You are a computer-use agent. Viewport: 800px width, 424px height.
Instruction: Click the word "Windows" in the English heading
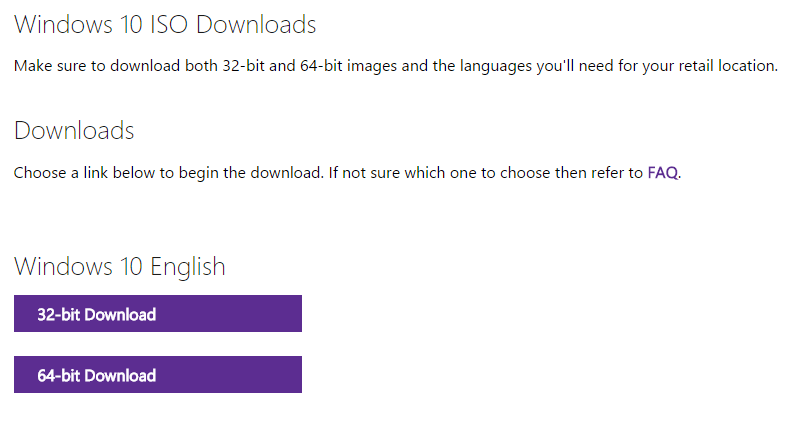63,267
